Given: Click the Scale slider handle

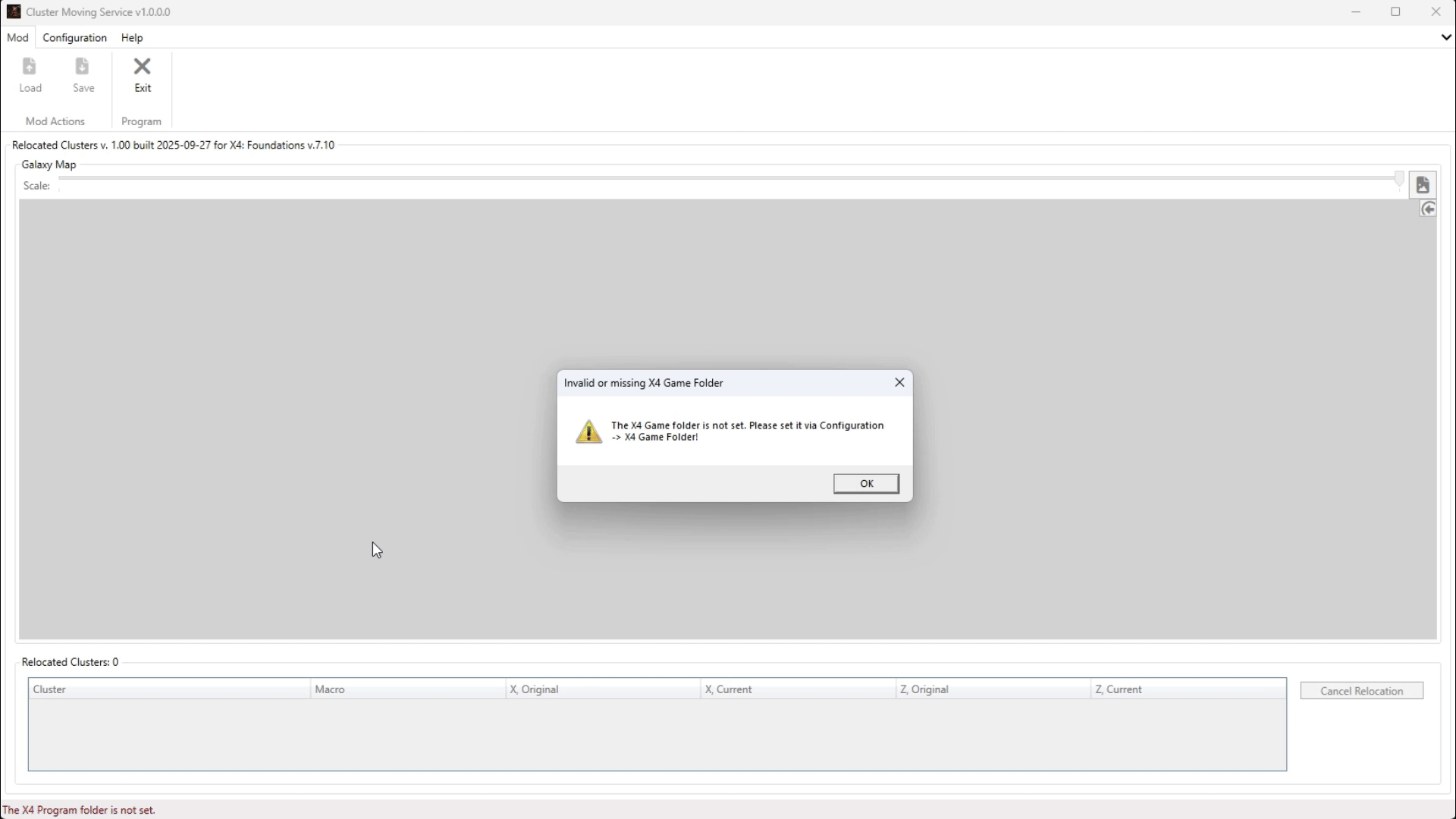Looking at the screenshot, I should [1399, 179].
